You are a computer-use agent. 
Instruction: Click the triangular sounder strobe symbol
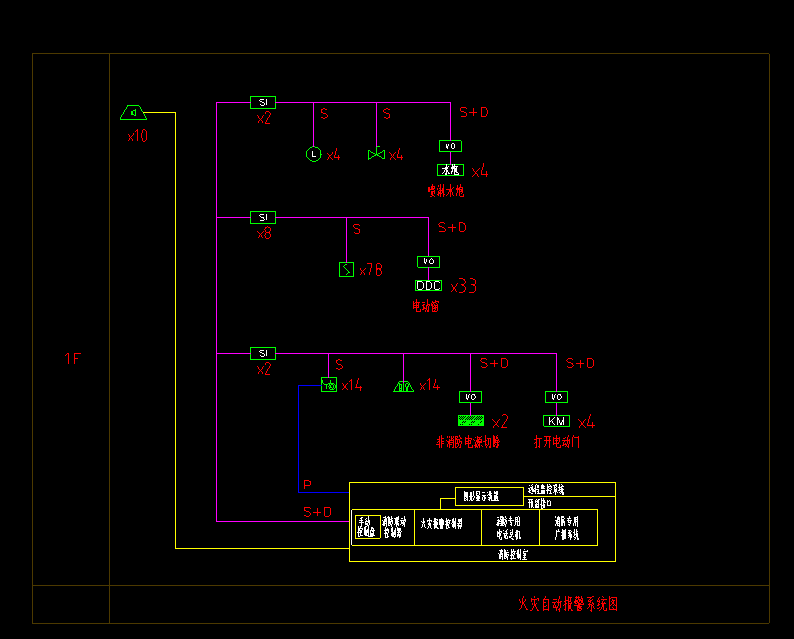click(x=404, y=386)
